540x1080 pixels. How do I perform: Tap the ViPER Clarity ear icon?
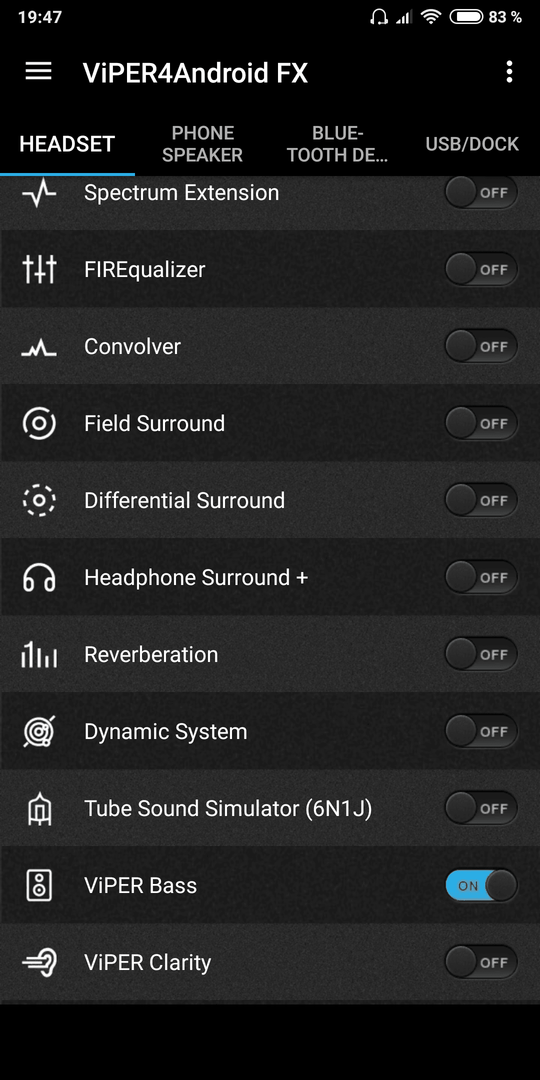(x=39, y=962)
